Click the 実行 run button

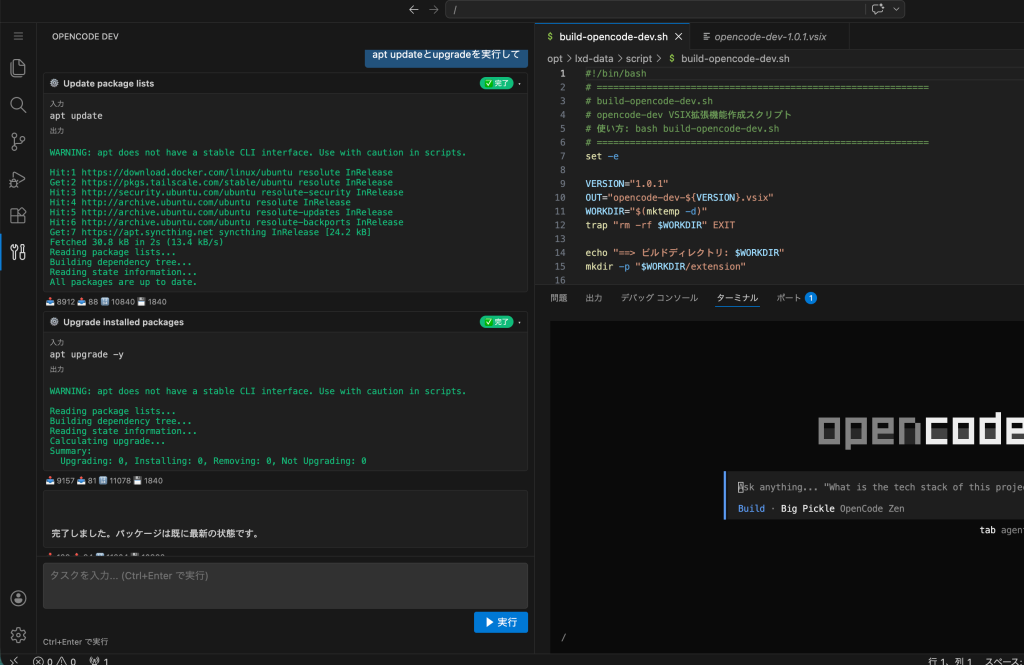point(500,622)
